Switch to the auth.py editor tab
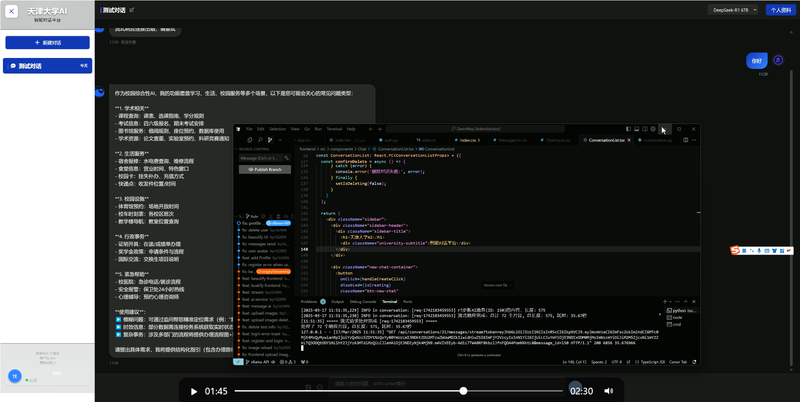Viewport: 800px width, 402px height. (389, 140)
